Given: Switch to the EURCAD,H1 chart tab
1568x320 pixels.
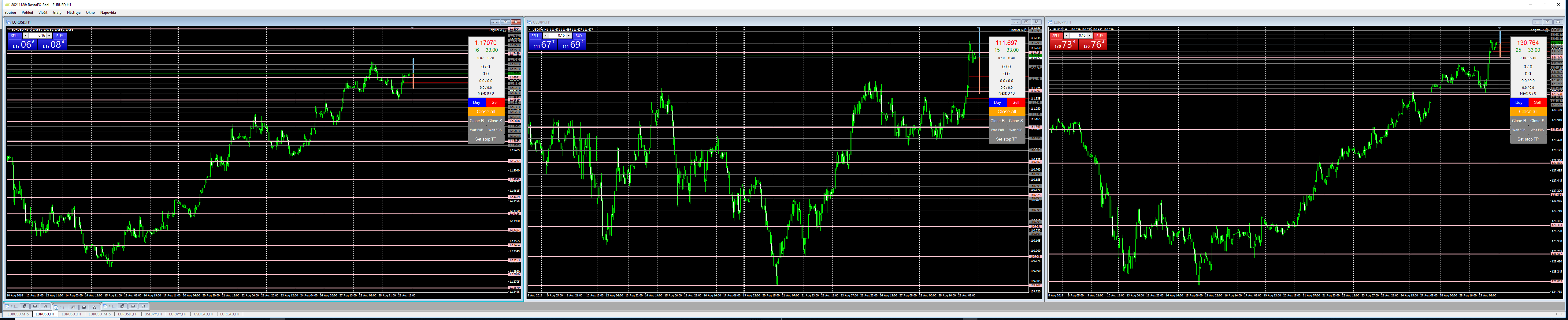Looking at the screenshot, I should point(229,314).
